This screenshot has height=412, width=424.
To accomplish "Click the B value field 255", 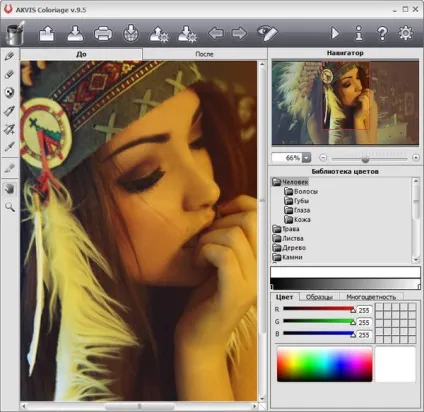I will pyautogui.click(x=364, y=335).
